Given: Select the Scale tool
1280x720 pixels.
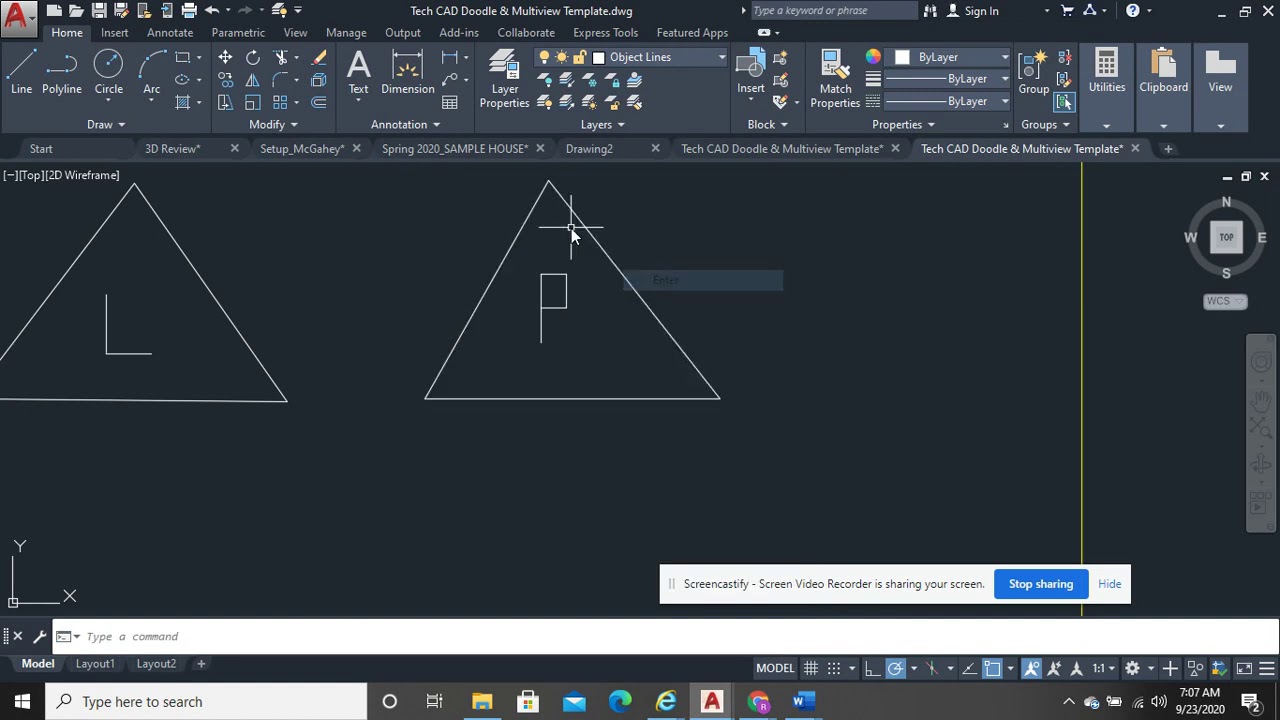Looking at the screenshot, I should point(253,102).
